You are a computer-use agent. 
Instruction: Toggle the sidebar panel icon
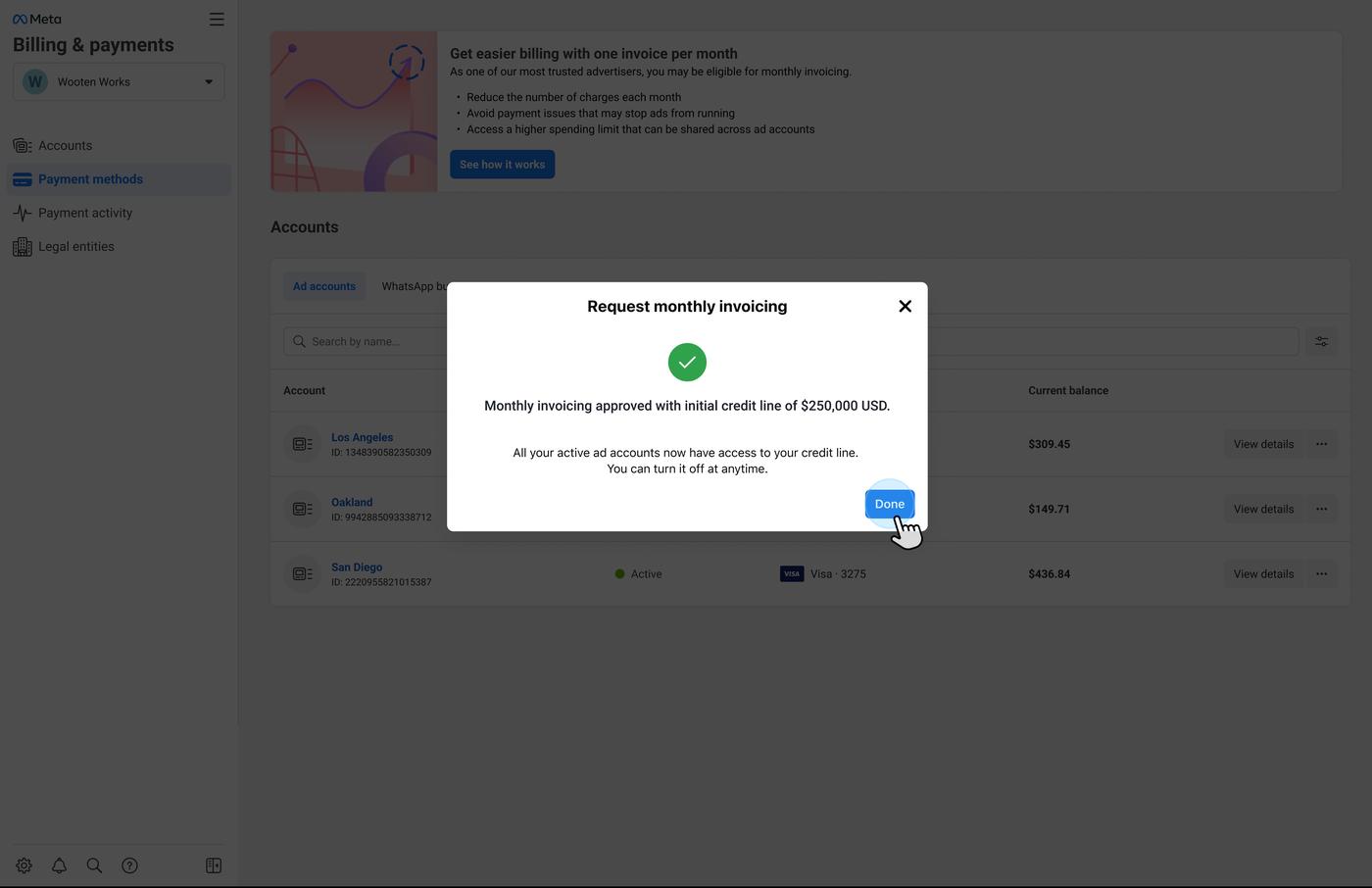tap(214, 865)
